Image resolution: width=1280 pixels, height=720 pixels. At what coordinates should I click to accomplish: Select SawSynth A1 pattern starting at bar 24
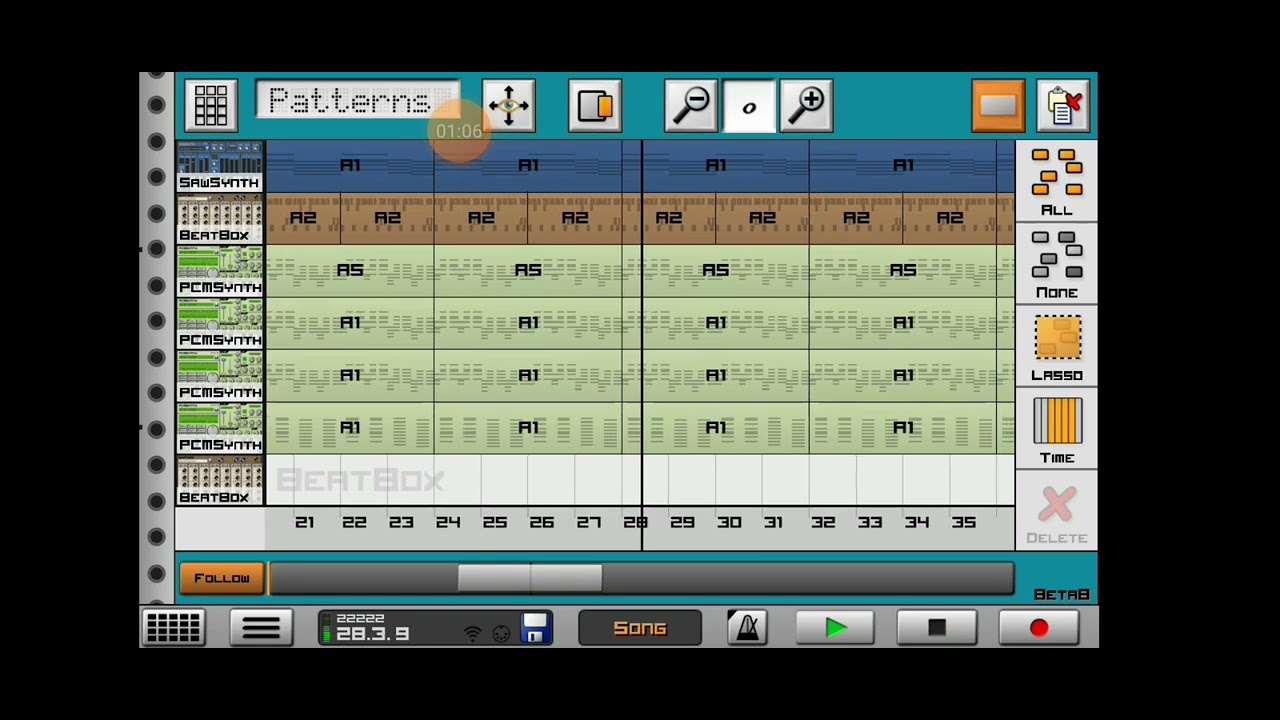point(528,166)
